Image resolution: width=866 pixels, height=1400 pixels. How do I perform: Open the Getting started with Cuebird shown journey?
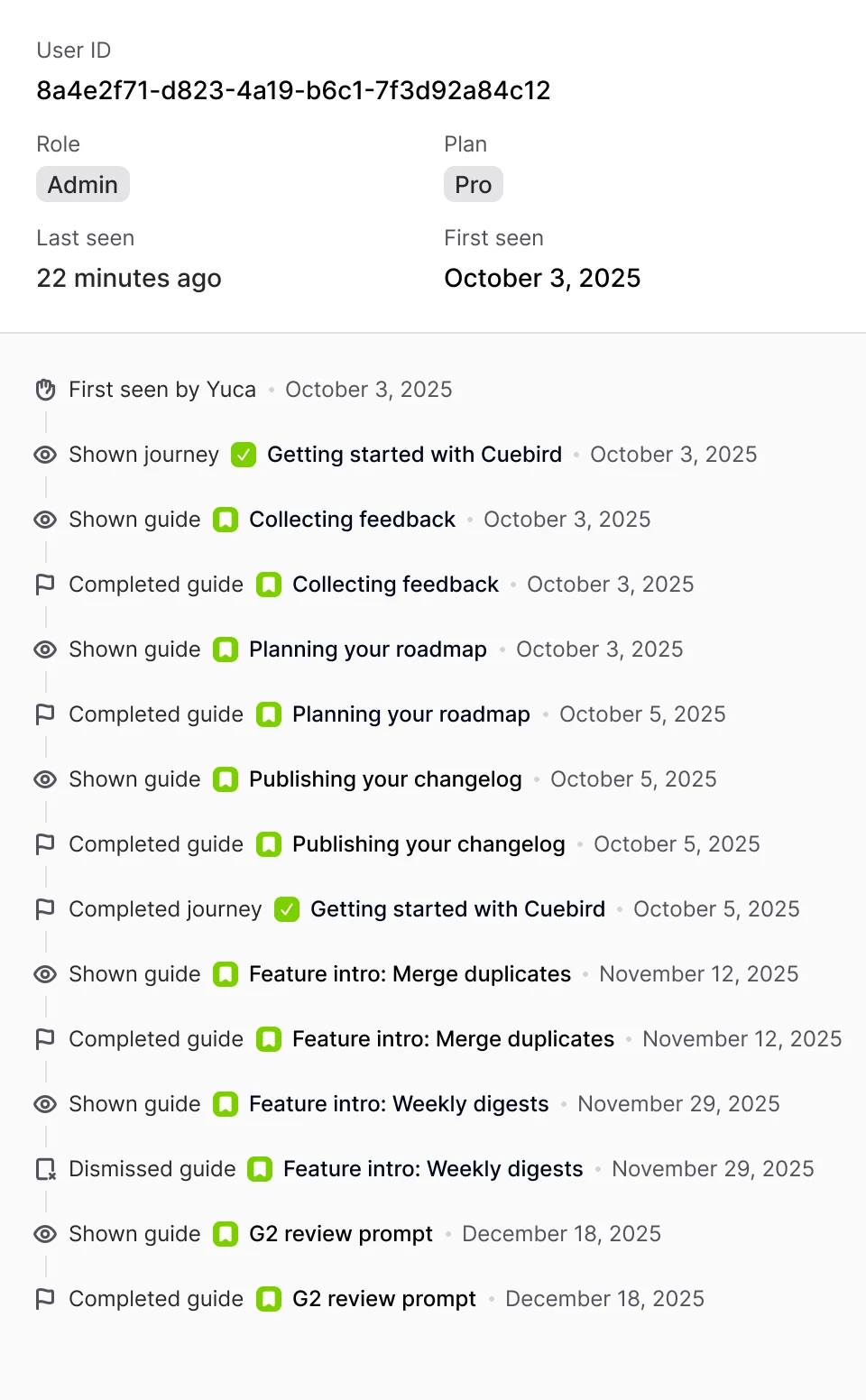414,455
